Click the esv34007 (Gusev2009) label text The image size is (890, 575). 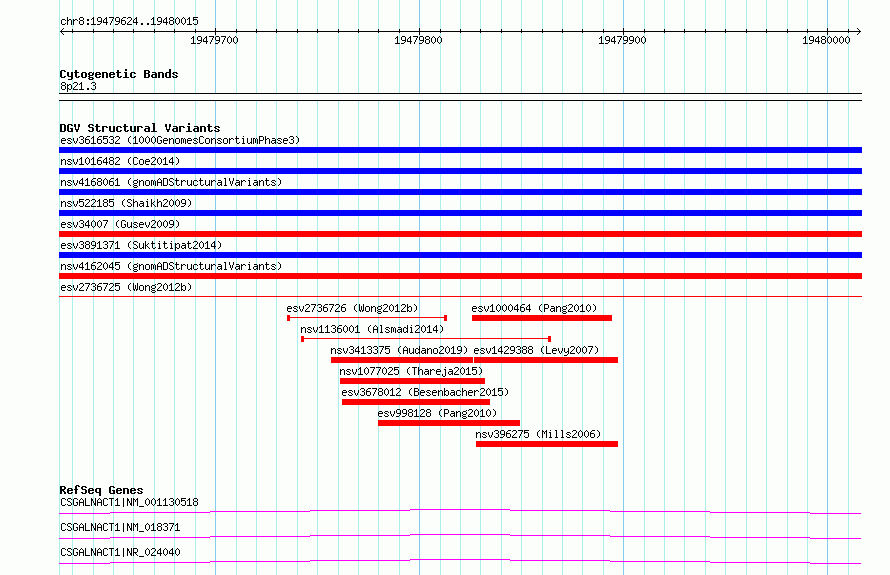point(120,224)
